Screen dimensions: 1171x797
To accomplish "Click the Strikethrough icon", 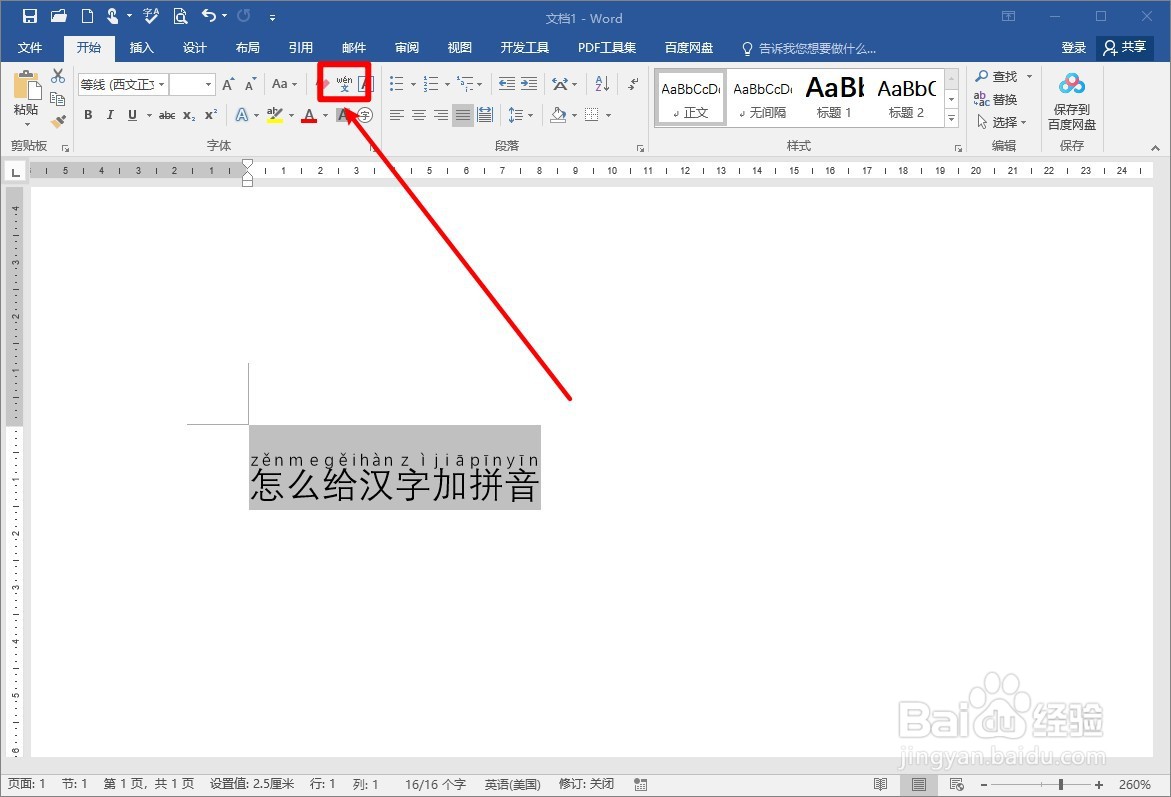I will pos(166,115).
